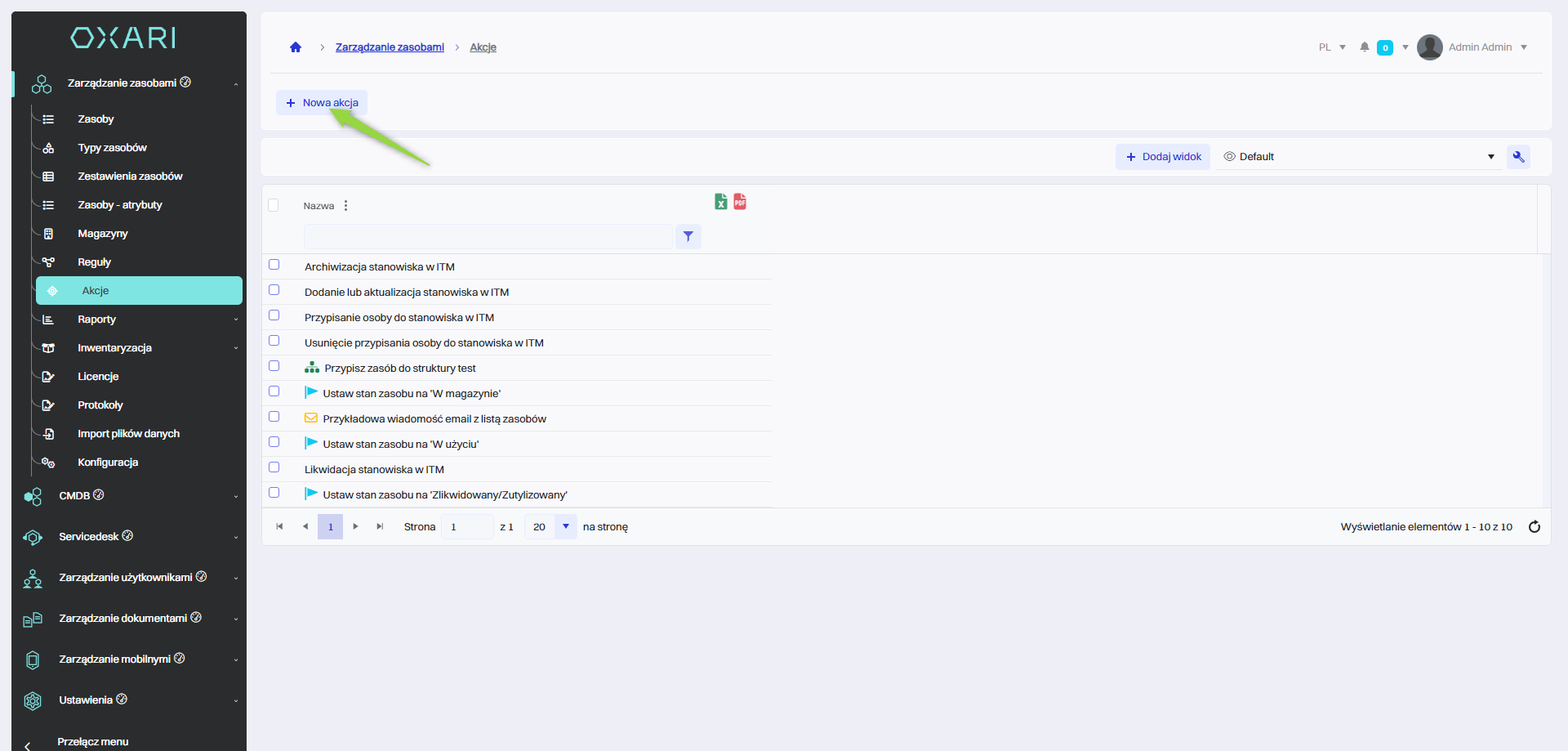
Task: Open Nazwa column options menu
Action: (x=346, y=206)
